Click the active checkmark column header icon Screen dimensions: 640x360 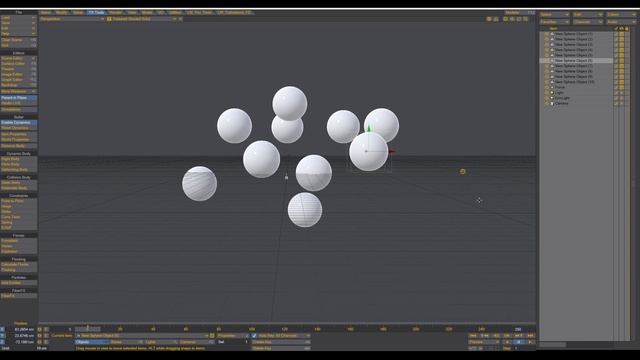click(x=616, y=29)
